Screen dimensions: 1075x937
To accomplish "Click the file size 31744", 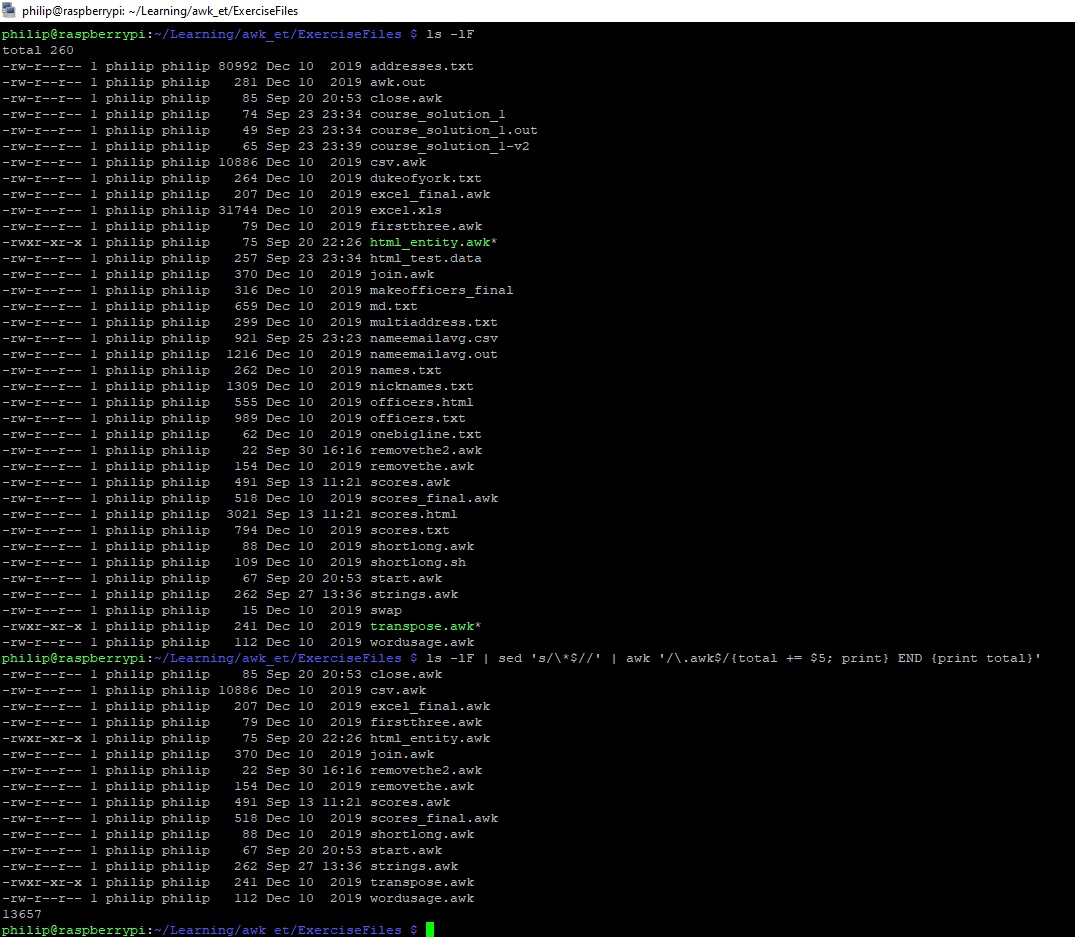I will [238, 210].
